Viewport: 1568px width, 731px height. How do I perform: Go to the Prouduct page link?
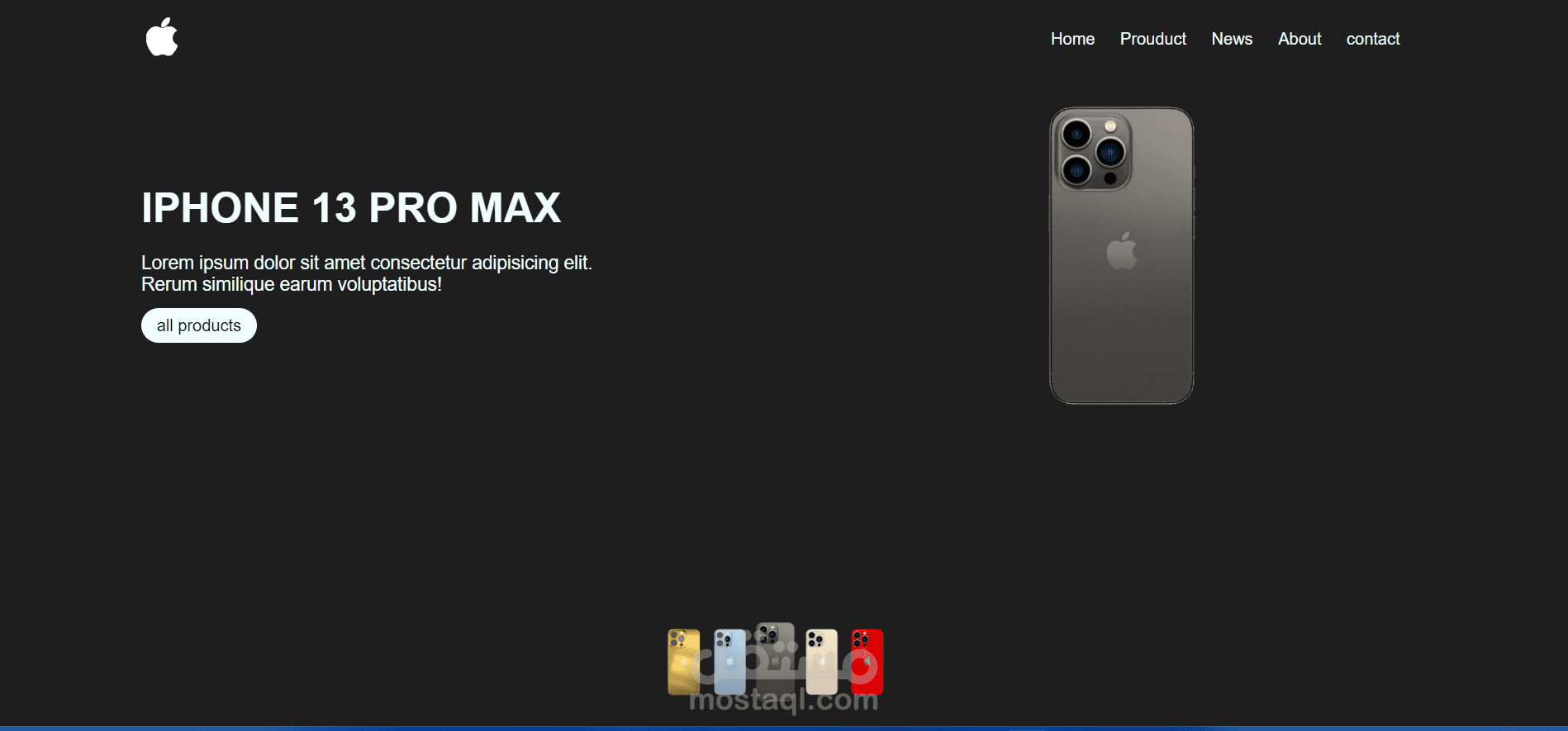pyautogui.click(x=1152, y=39)
